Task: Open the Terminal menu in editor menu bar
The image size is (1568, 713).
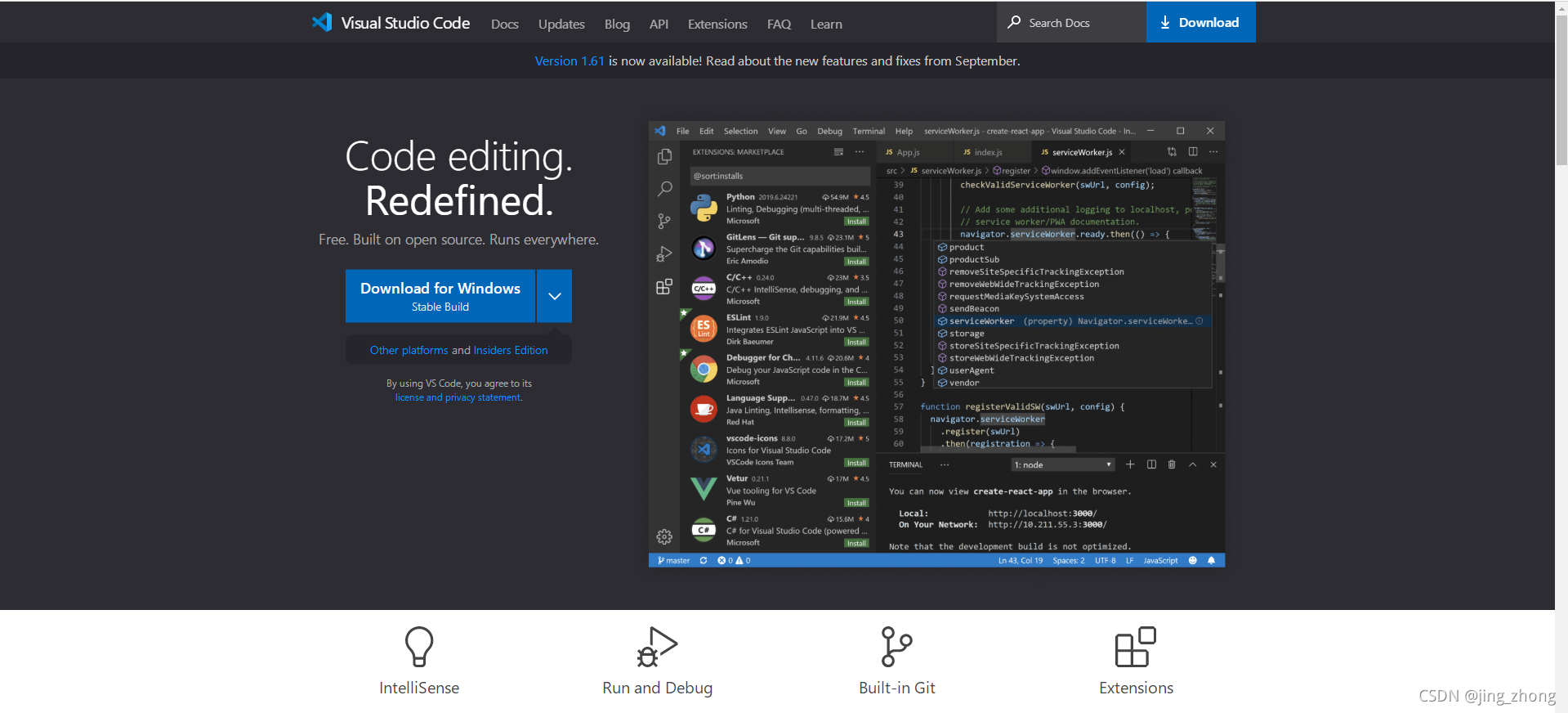Action: pyautogui.click(x=869, y=131)
